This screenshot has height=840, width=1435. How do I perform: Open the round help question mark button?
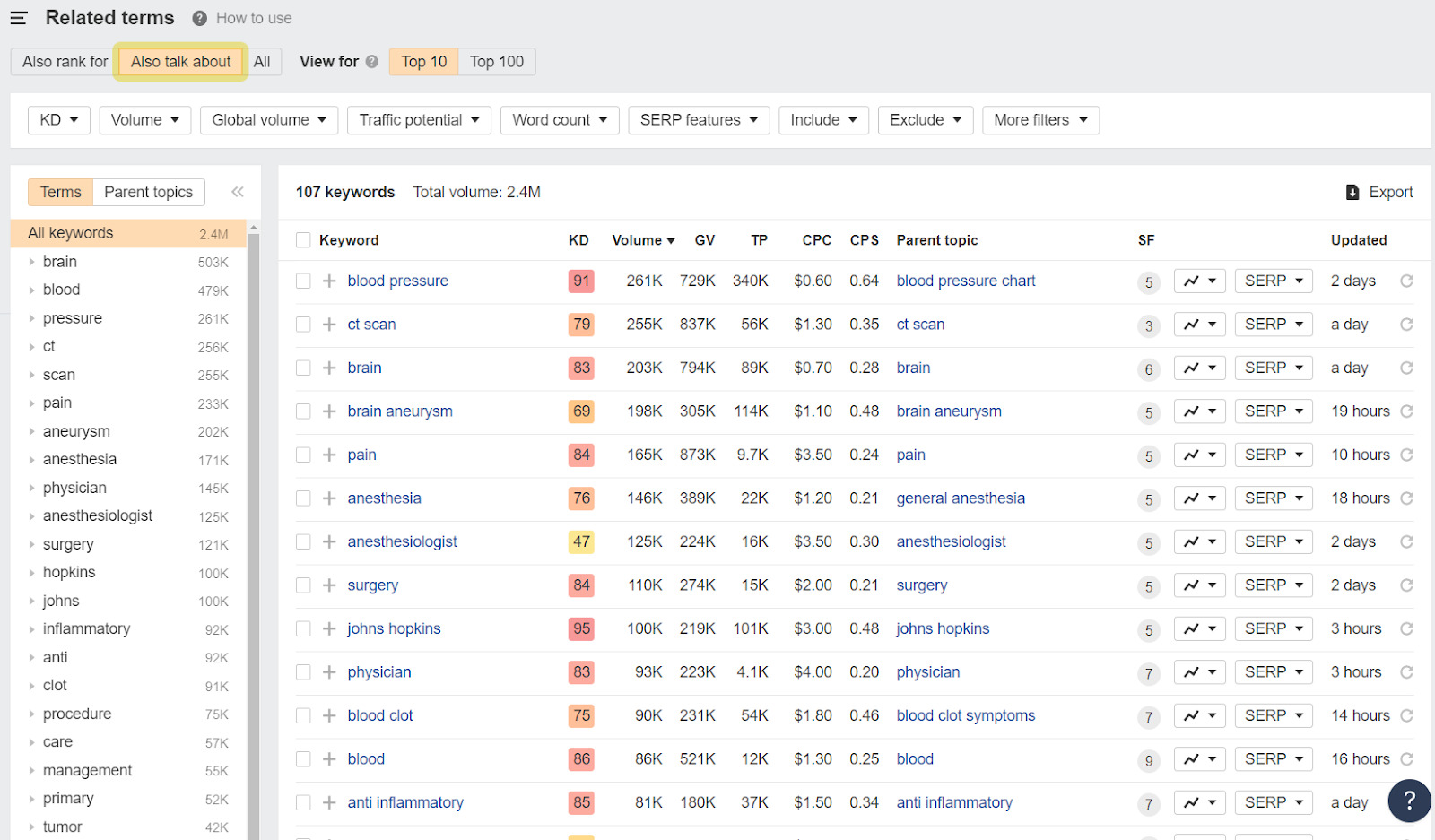1409,800
